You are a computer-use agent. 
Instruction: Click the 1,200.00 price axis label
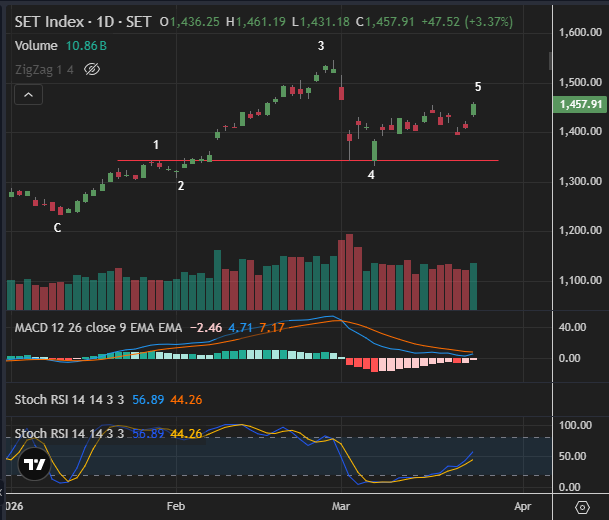click(580, 230)
